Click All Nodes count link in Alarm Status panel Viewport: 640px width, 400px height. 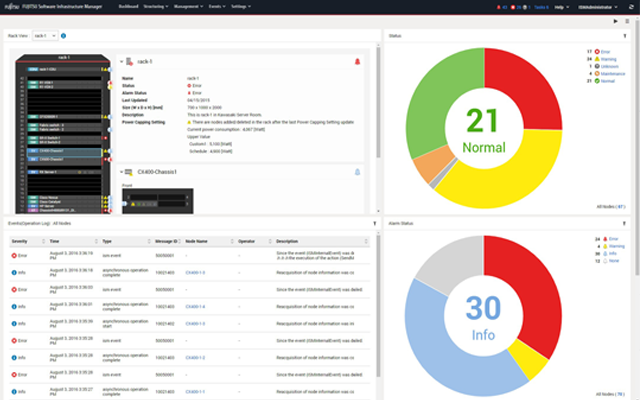(620, 394)
